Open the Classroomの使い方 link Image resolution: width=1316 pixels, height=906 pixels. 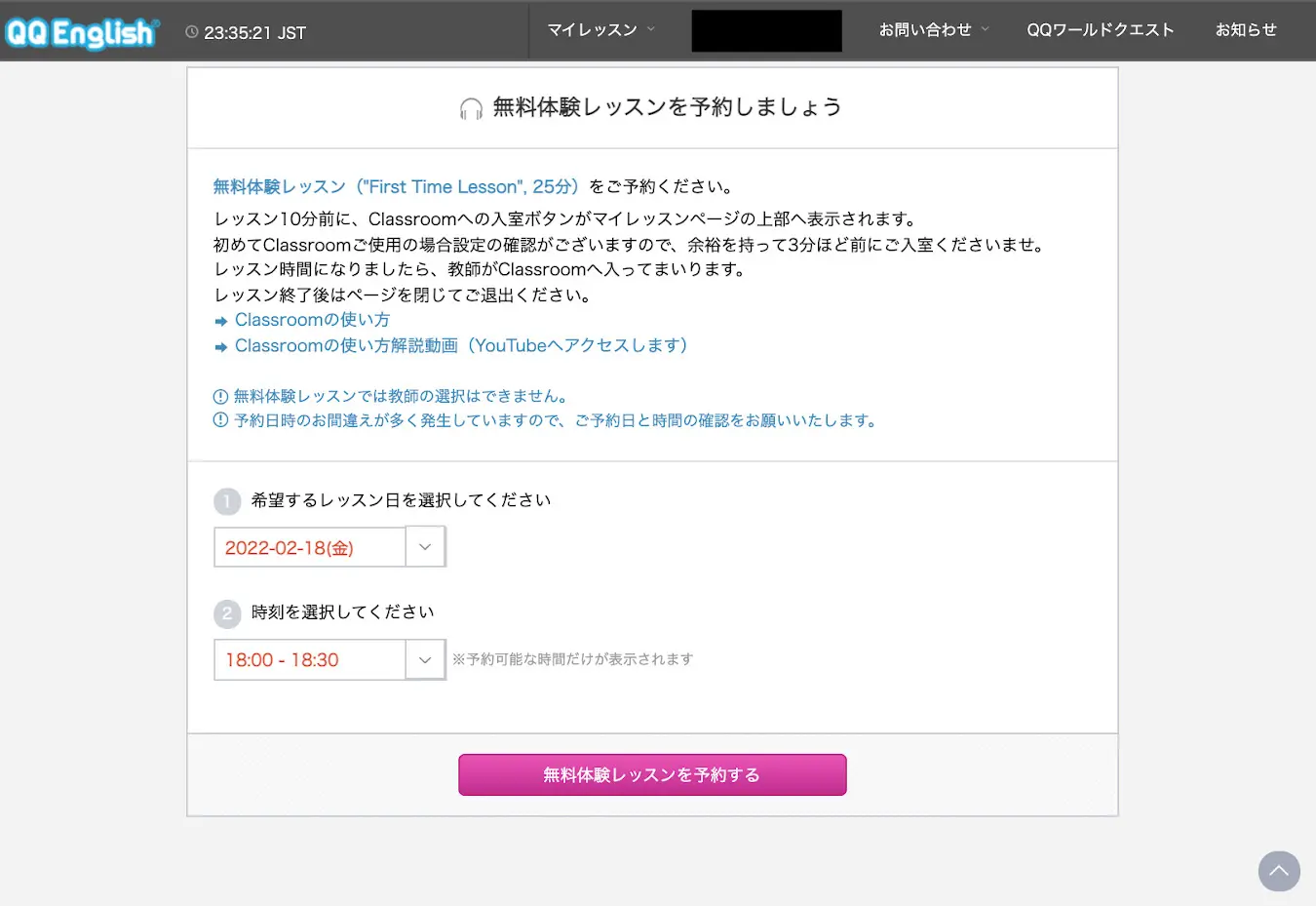pyautogui.click(x=312, y=320)
